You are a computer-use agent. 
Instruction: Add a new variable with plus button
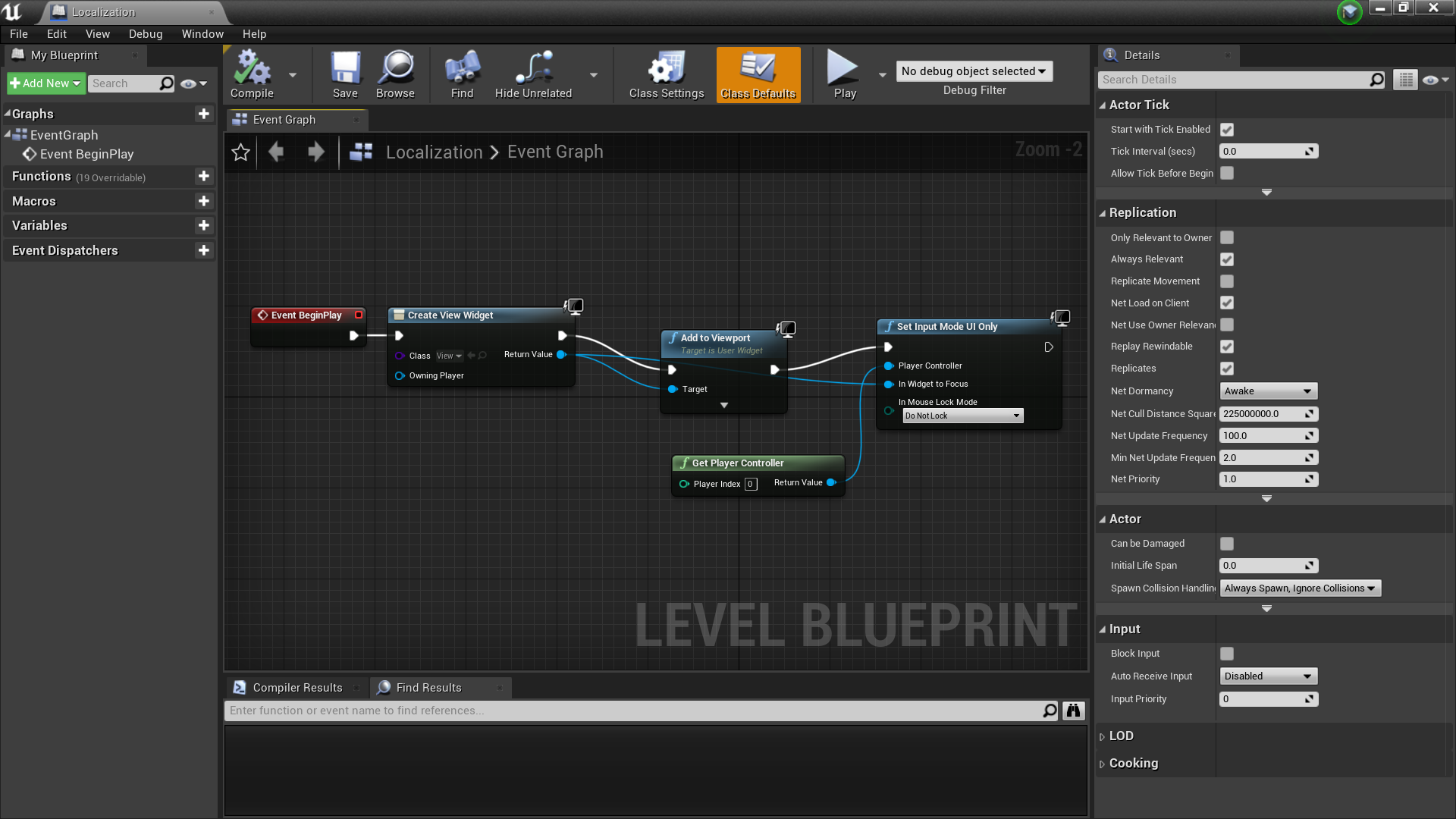pyautogui.click(x=203, y=226)
